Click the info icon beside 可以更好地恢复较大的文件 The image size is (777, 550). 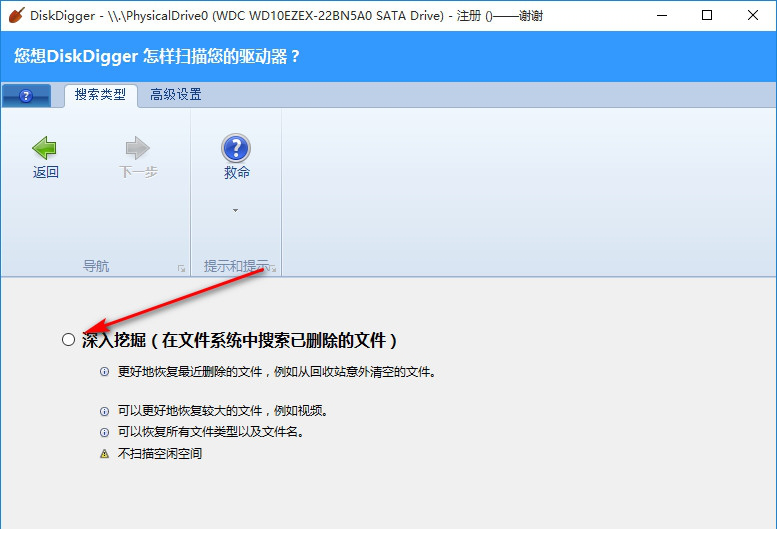[x=105, y=411]
